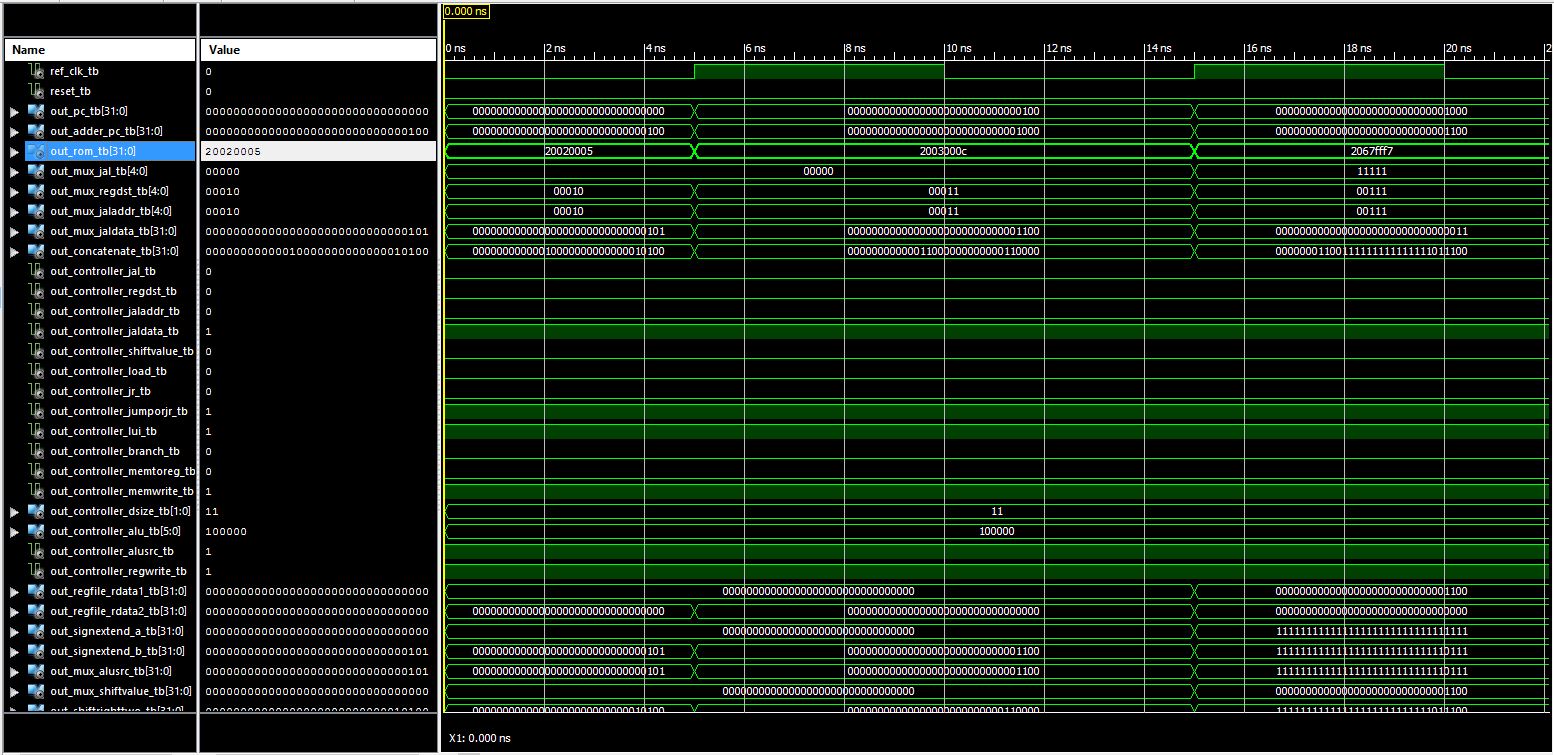Expand the out_regfile_rdata2_tb[31:0] bus
Screen dimensions: 1554x755
click(14, 611)
